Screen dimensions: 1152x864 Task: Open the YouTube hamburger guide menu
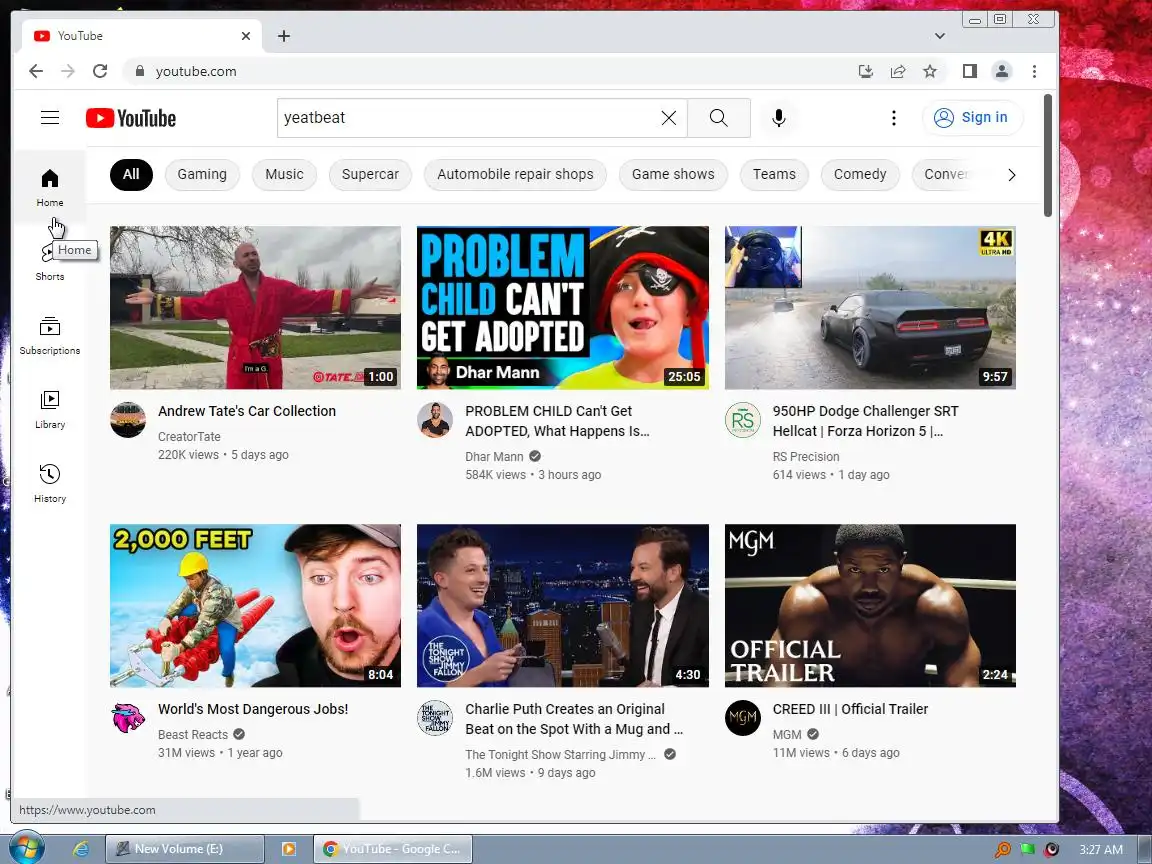[x=50, y=118]
